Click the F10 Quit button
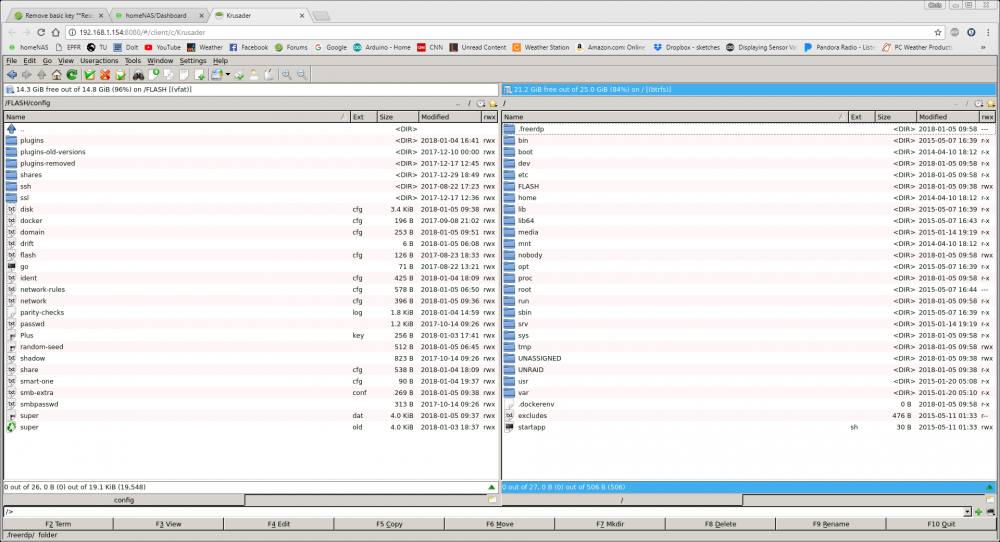This screenshot has height=542, width=1000. [x=941, y=524]
